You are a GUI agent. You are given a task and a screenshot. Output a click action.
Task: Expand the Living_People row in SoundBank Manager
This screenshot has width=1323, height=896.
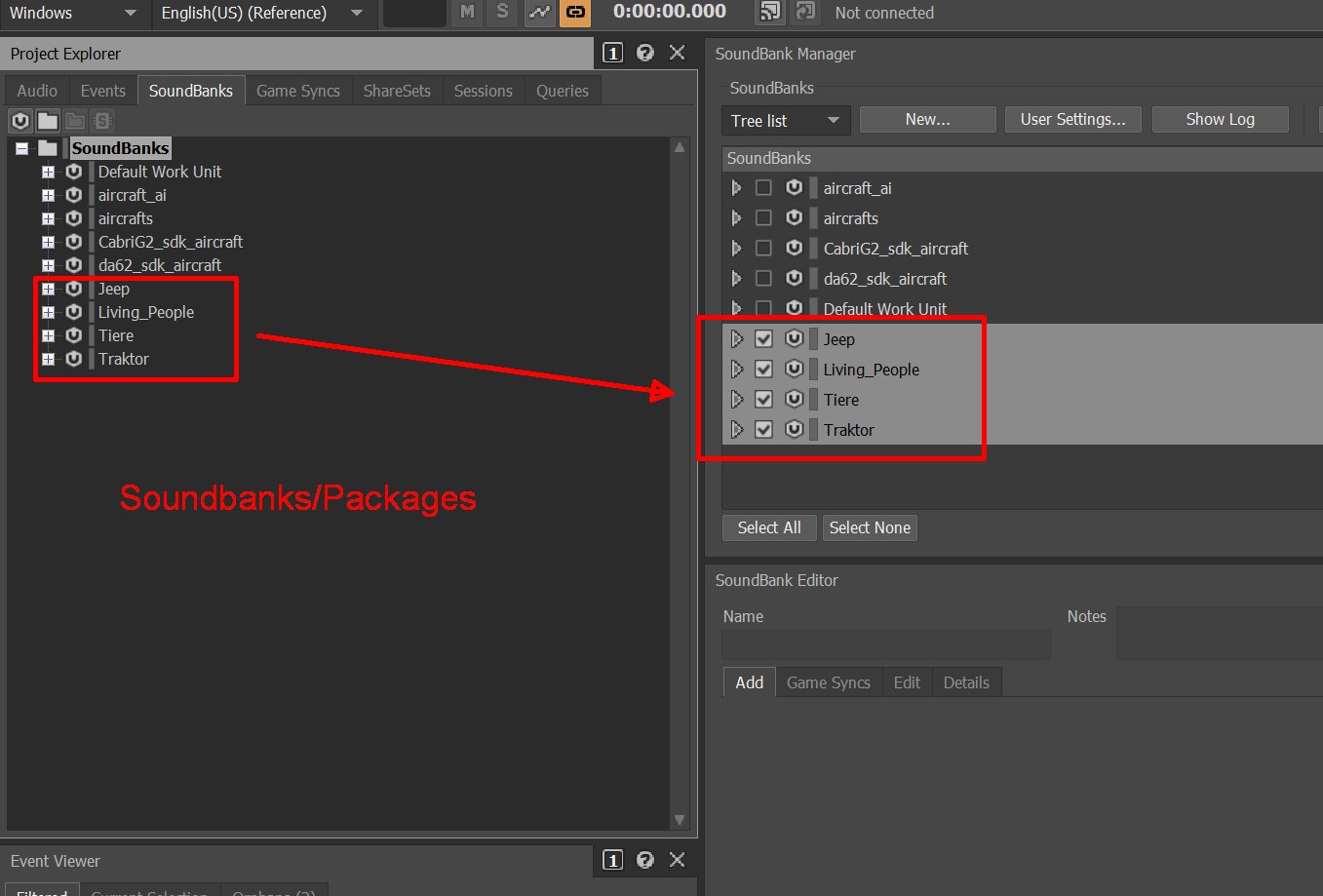coord(737,370)
